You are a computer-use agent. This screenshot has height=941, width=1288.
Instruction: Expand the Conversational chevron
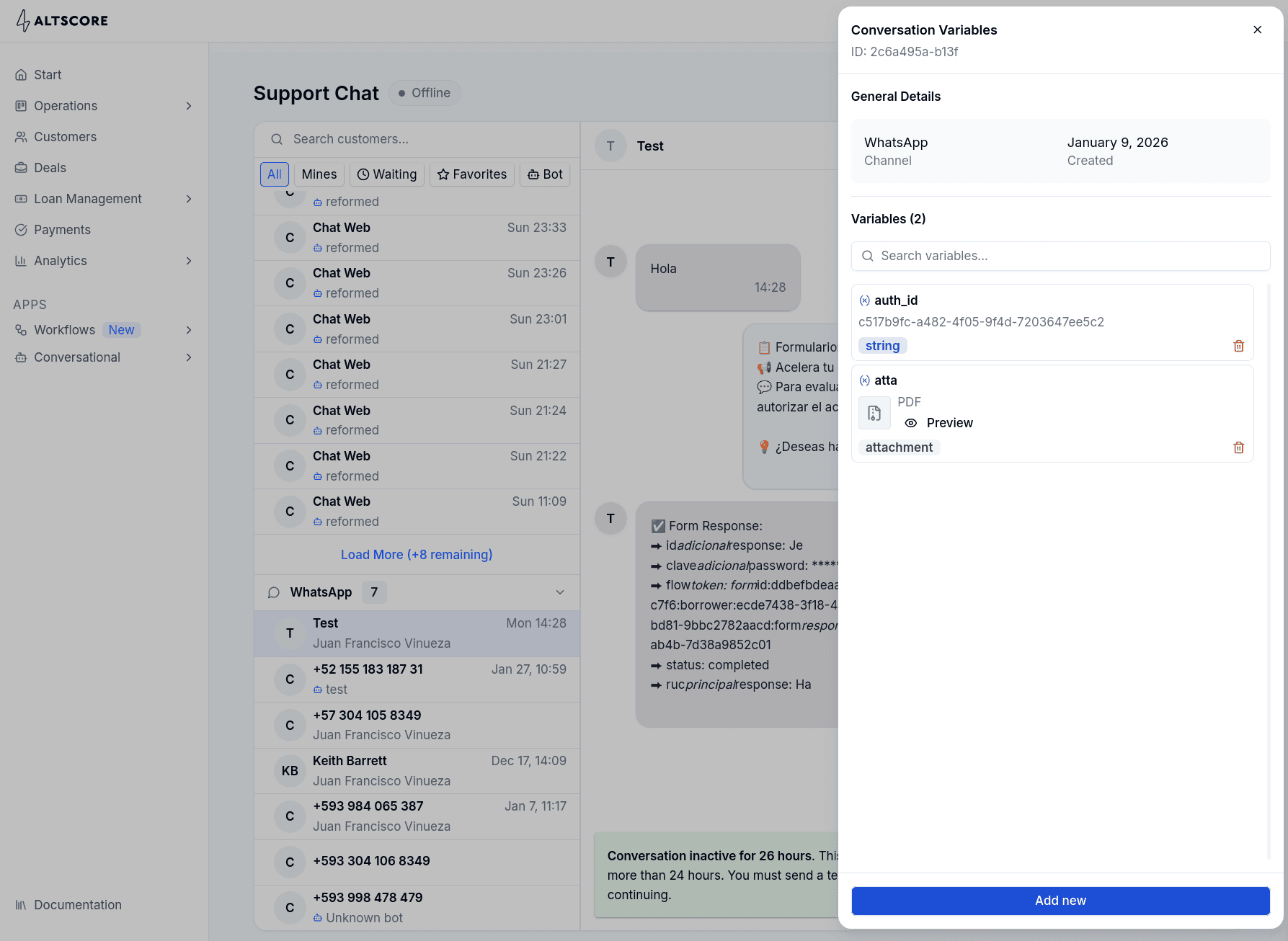(x=189, y=357)
